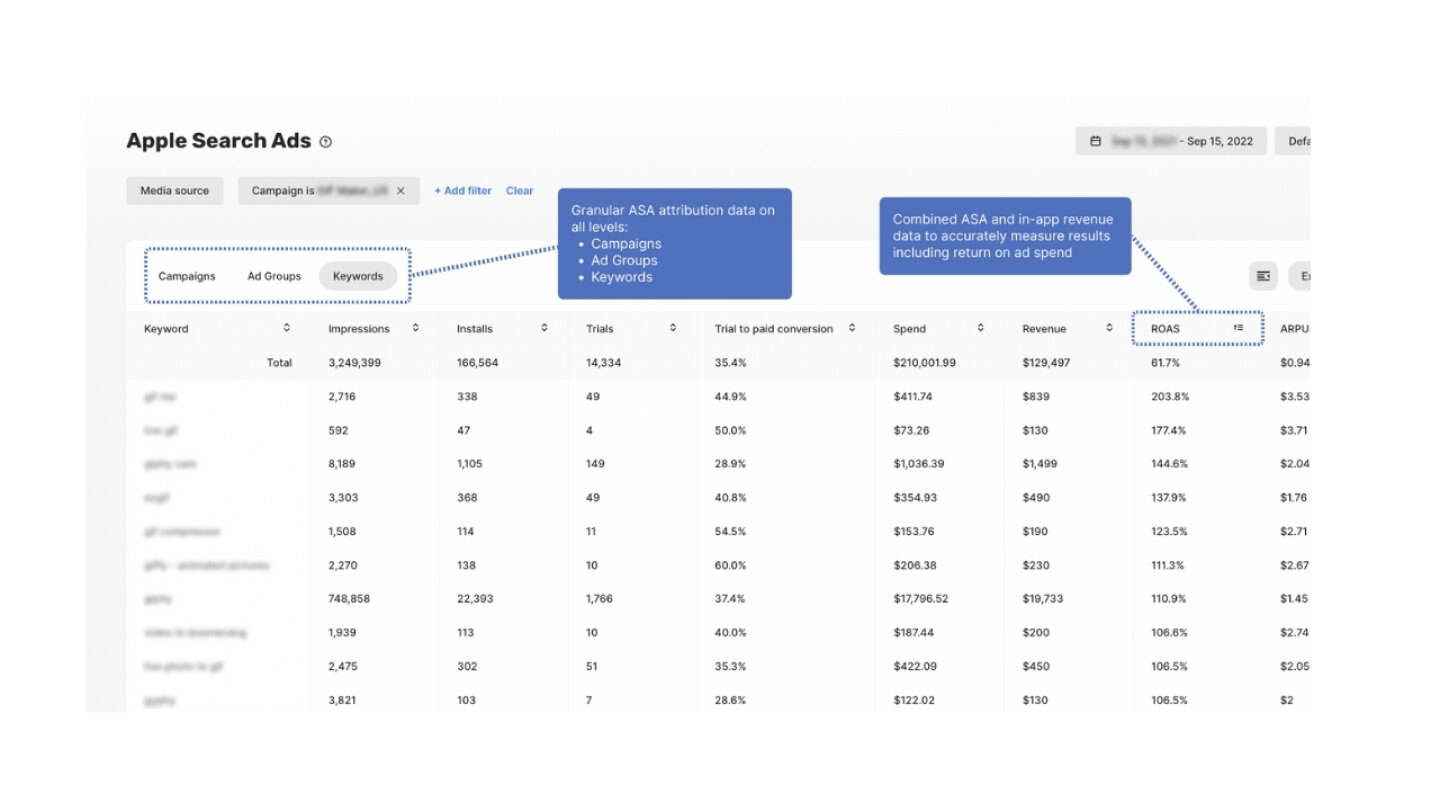Open the column layout icon button

pos(1263,276)
